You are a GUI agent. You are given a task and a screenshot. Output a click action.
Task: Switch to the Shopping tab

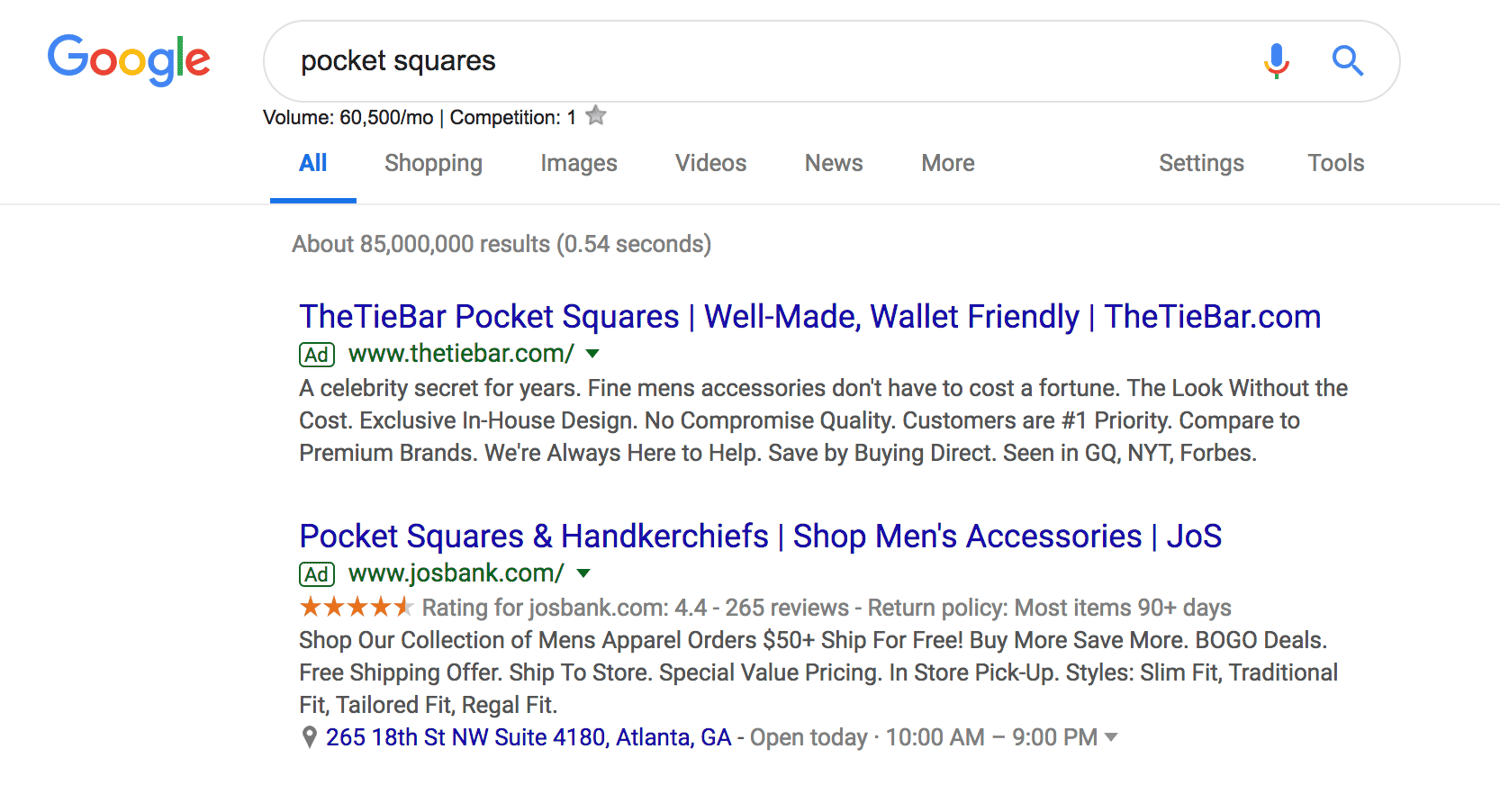(x=433, y=163)
